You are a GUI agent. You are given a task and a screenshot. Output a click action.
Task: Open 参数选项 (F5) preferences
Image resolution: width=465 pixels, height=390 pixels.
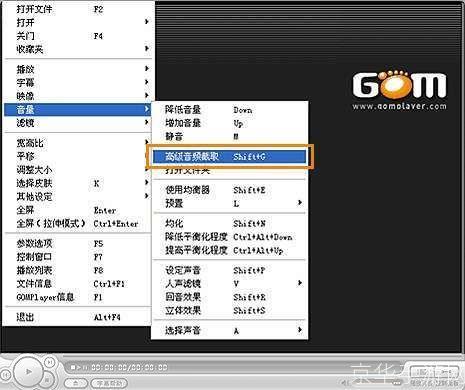click(x=77, y=244)
